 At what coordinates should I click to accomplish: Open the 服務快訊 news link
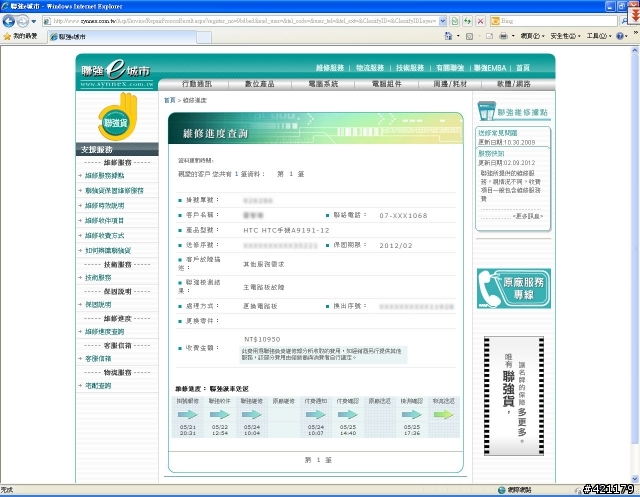pyautogui.click(x=491, y=154)
